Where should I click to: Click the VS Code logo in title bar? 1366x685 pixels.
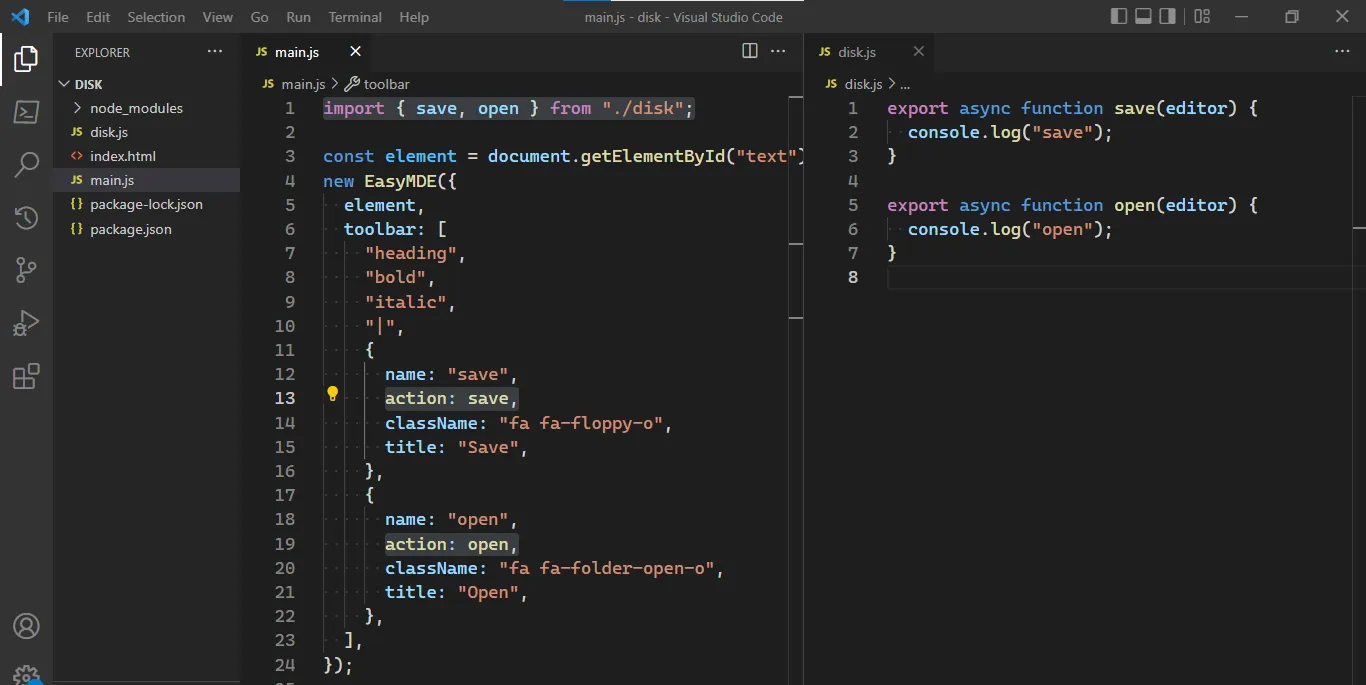coord(20,17)
